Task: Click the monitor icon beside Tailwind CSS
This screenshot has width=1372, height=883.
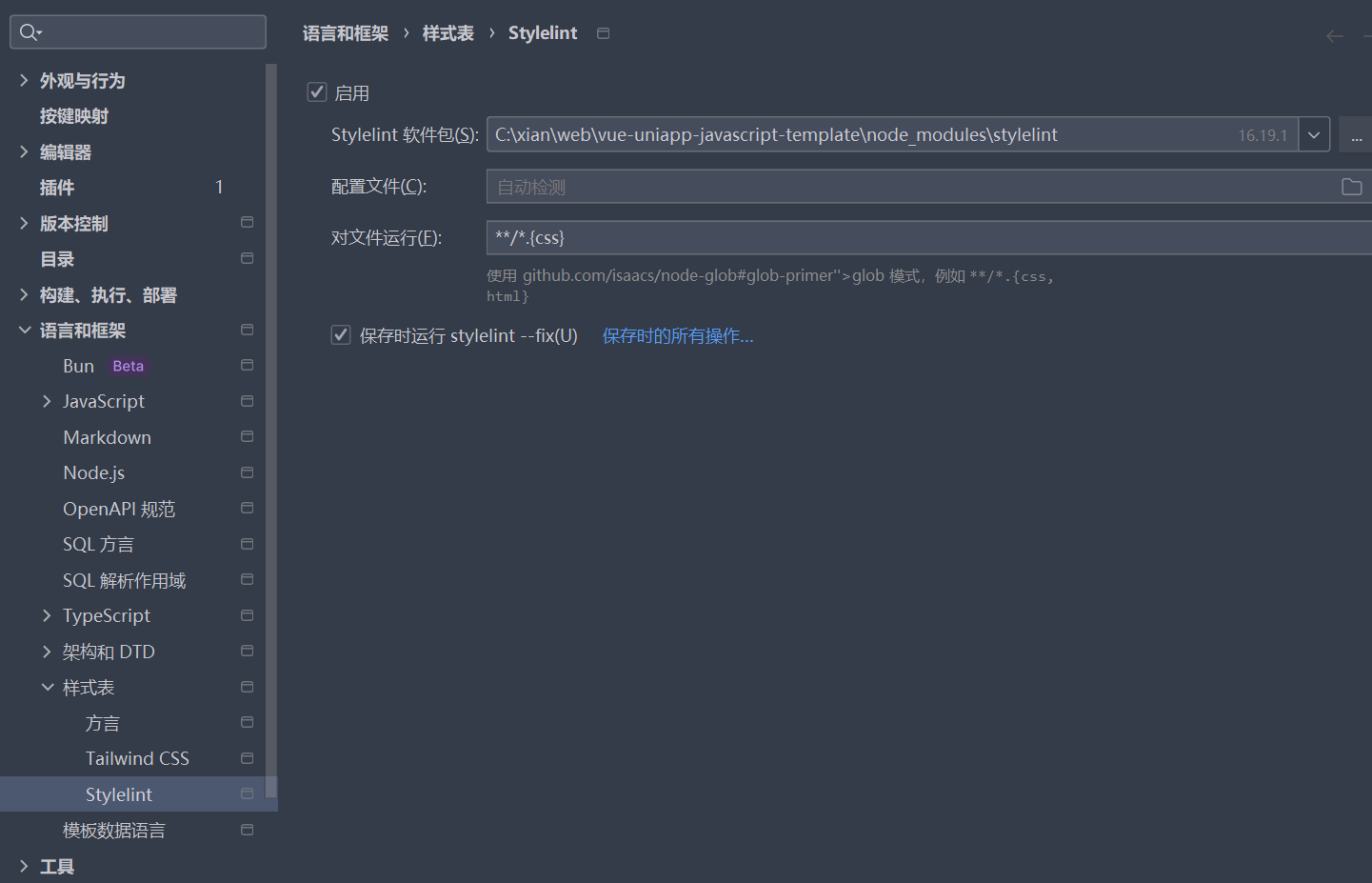Action: [x=247, y=757]
